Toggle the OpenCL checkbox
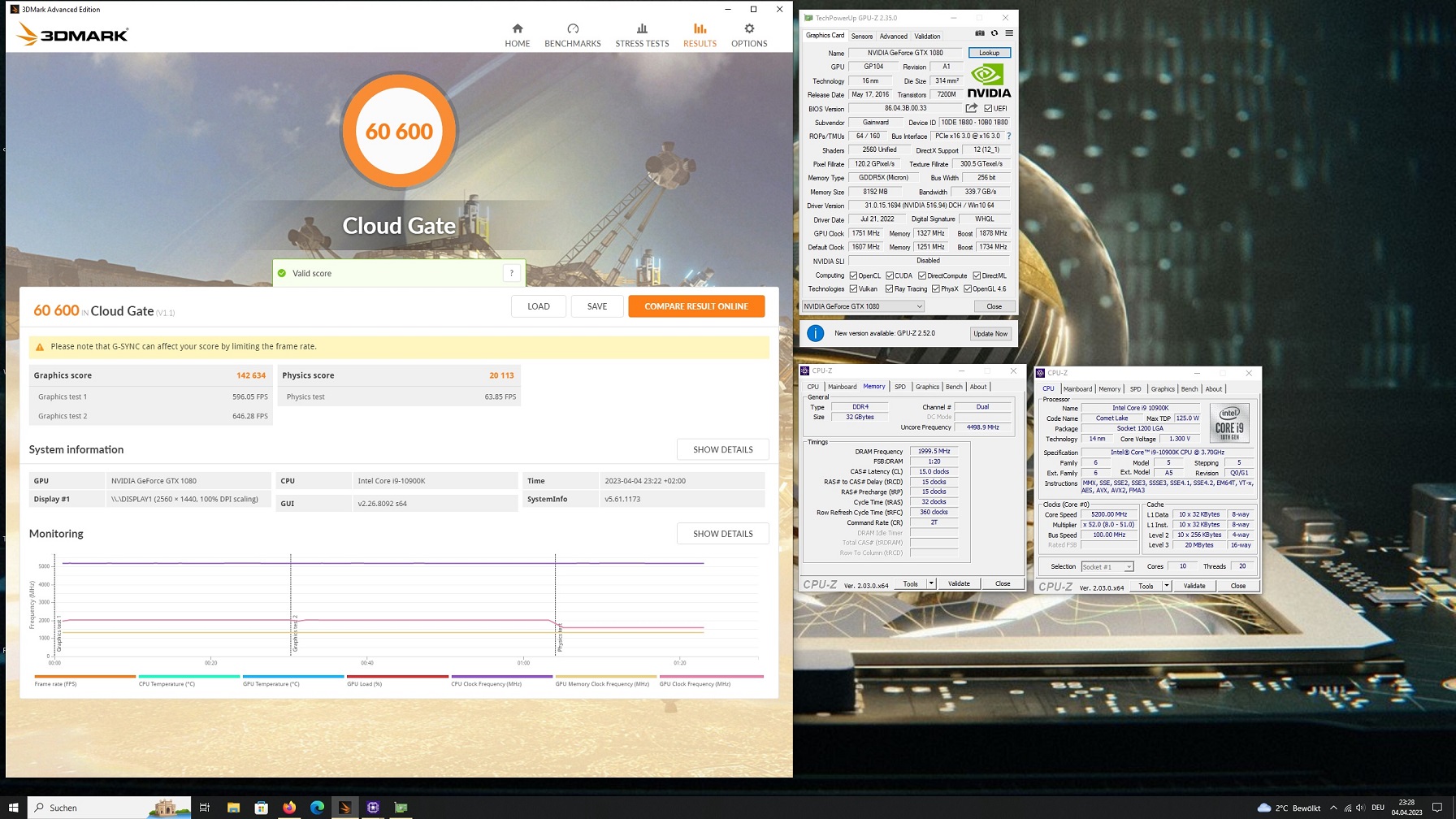The width and height of the screenshot is (1456, 819). pyautogui.click(x=853, y=275)
